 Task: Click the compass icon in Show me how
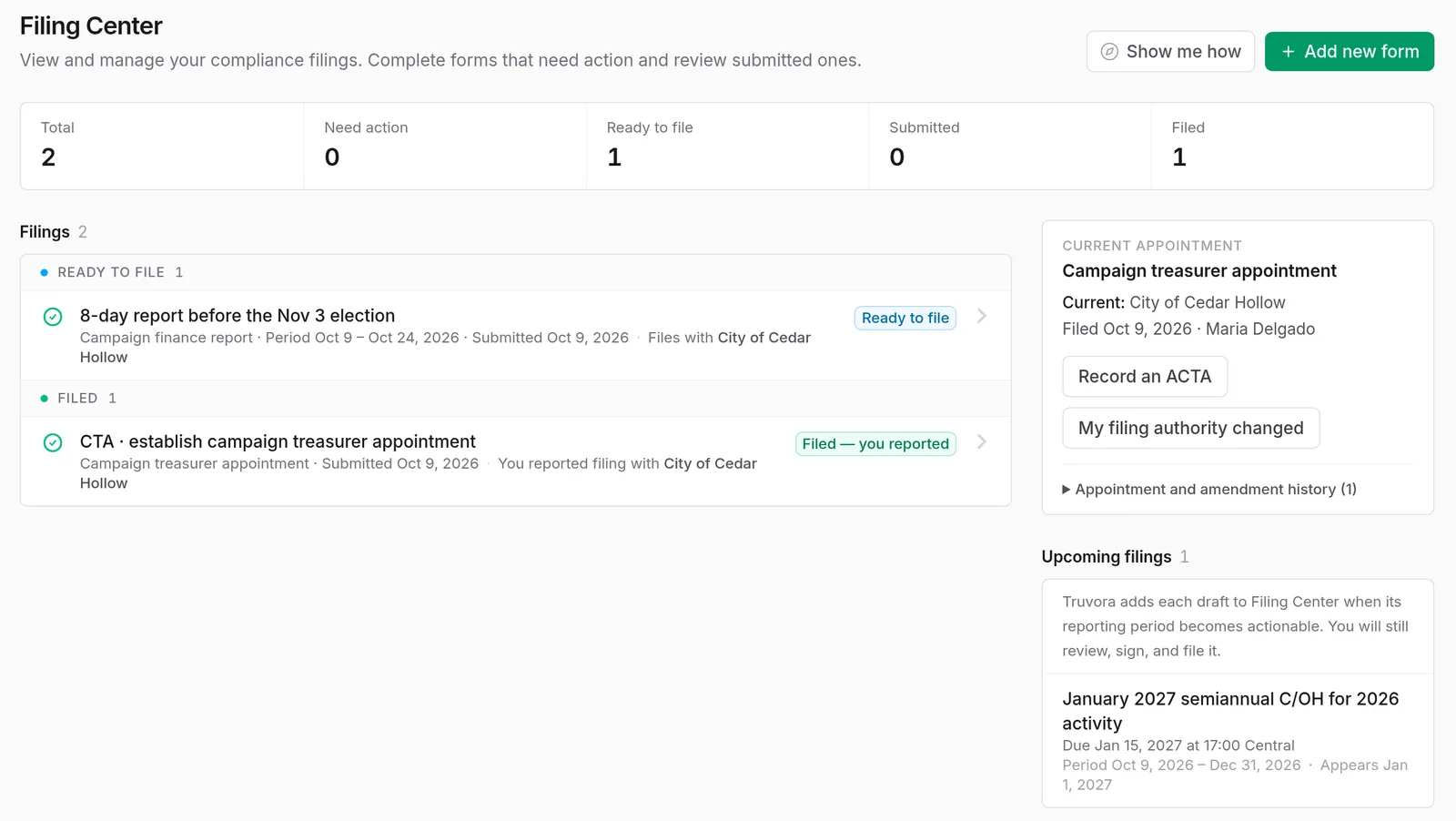[x=1109, y=52]
